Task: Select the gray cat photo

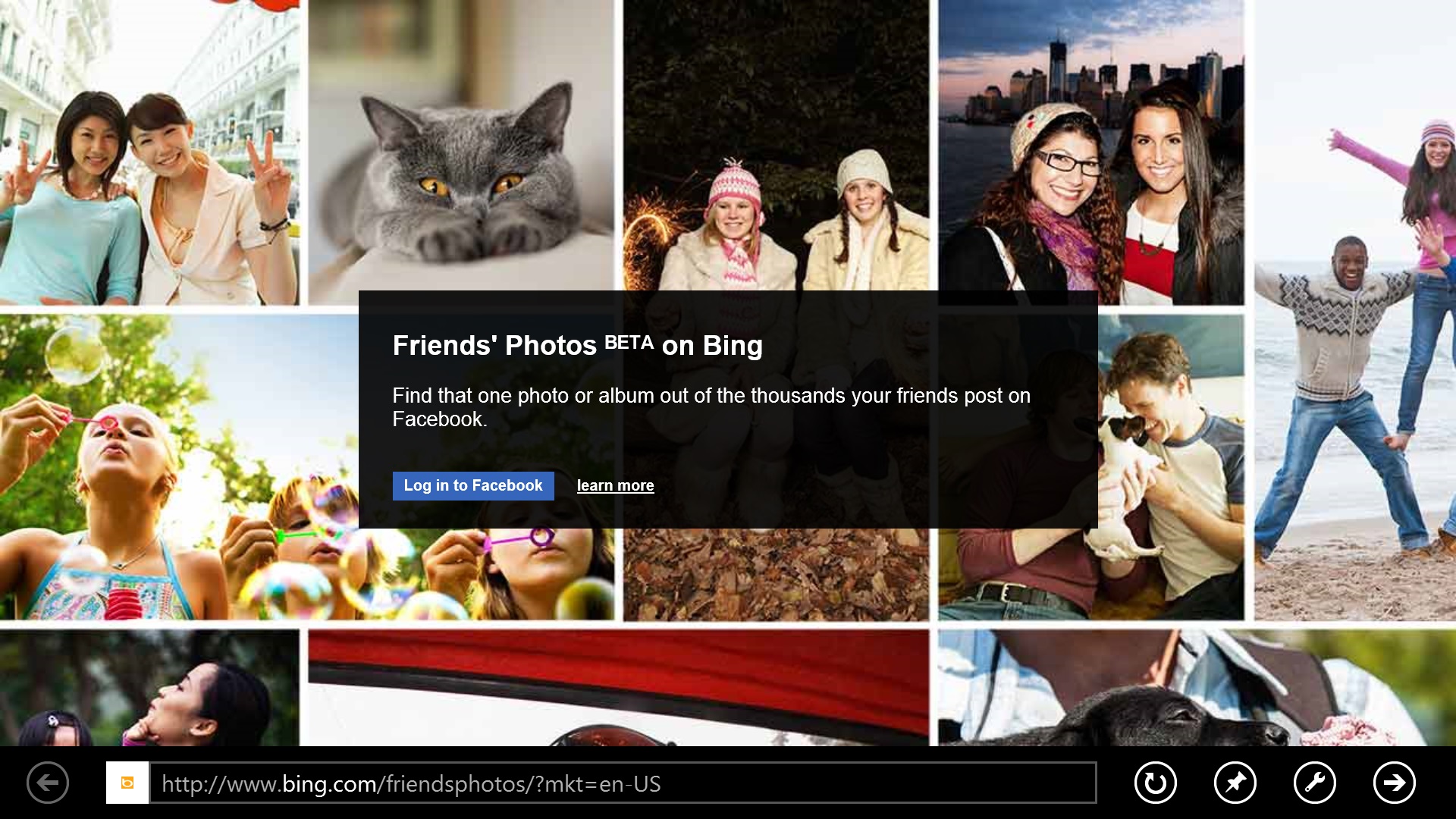Action: pos(461,144)
